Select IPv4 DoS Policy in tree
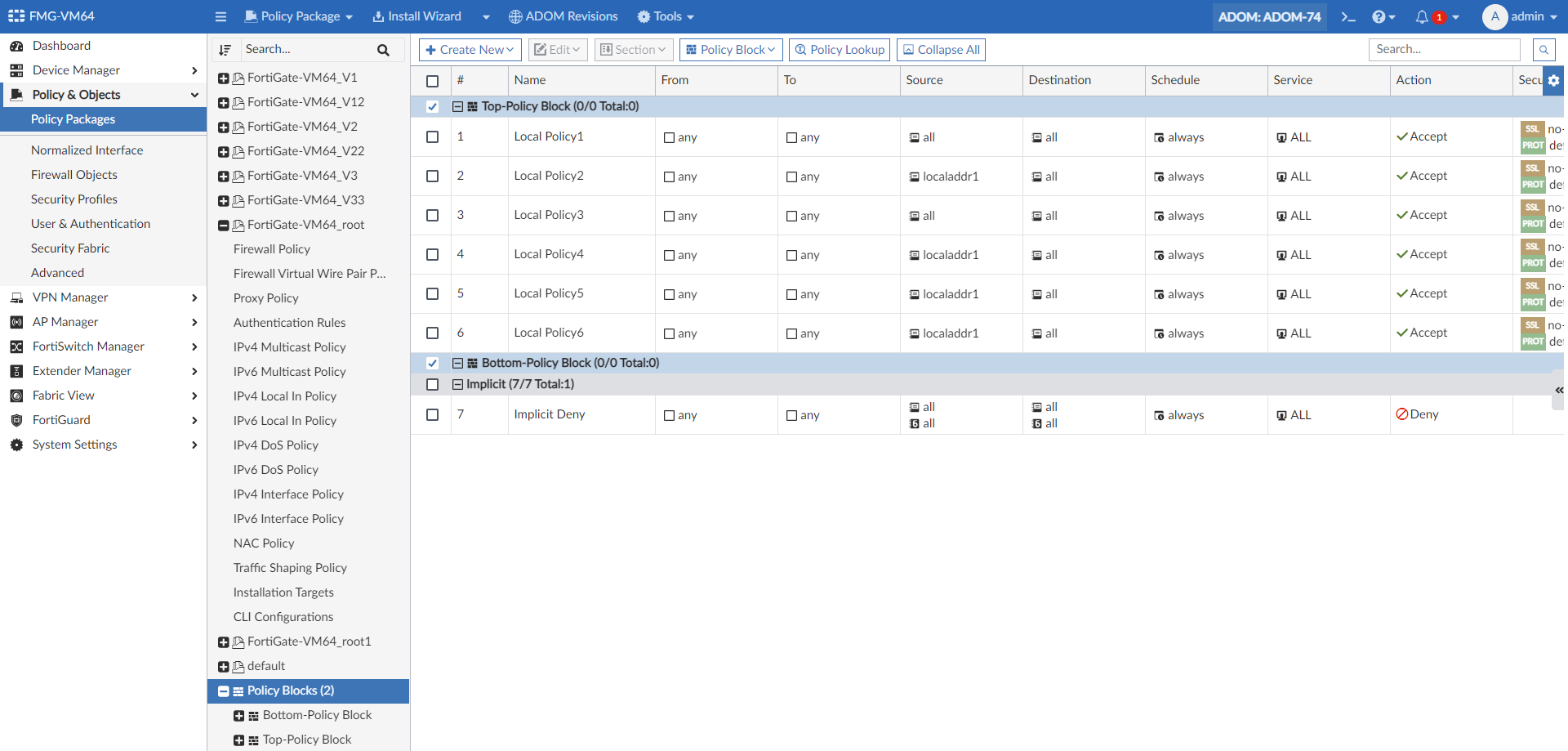Image resolution: width=1568 pixels, height=751 pixels. [x=276, y=445]
